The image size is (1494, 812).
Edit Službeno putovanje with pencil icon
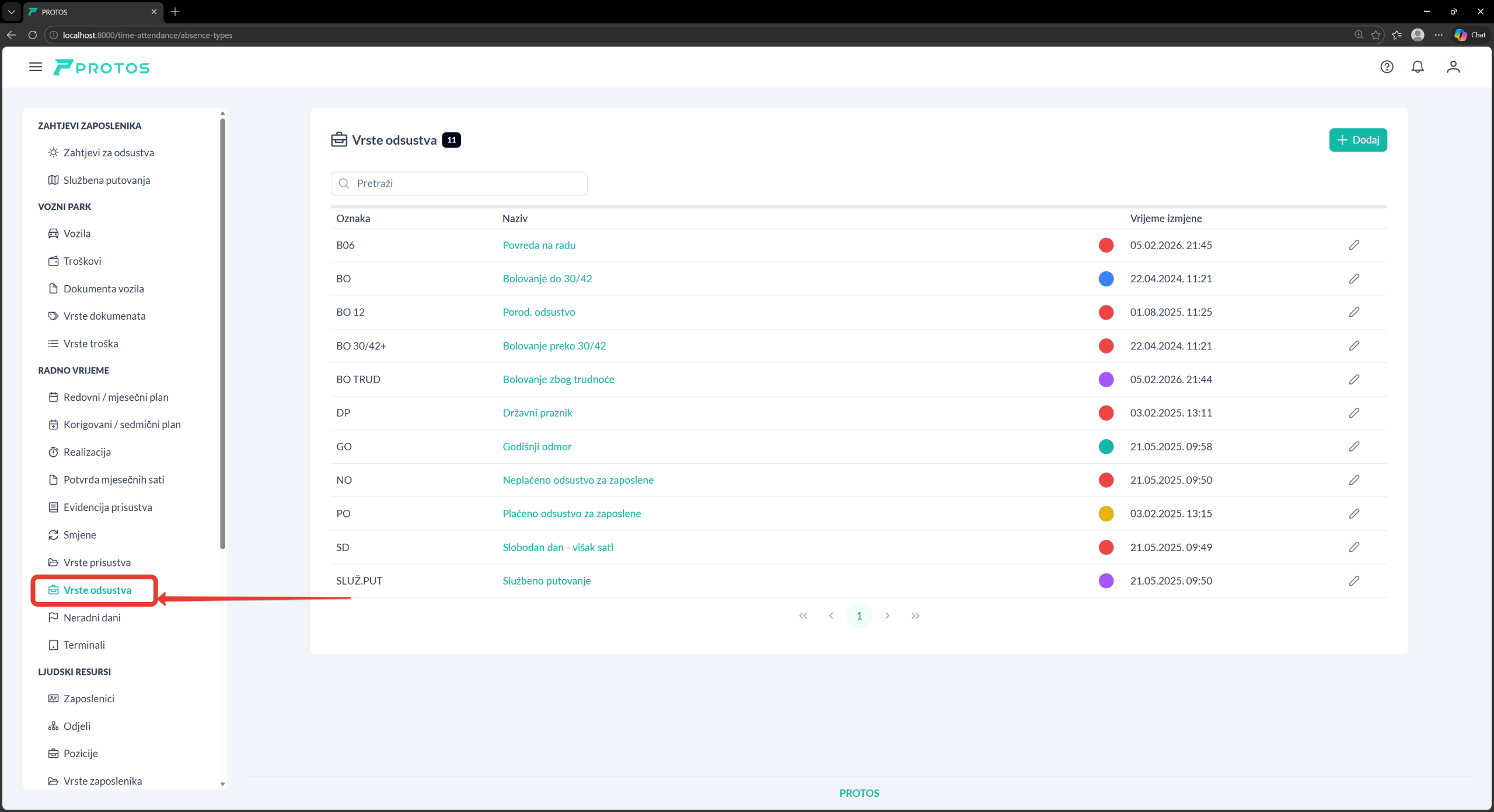1354,580
